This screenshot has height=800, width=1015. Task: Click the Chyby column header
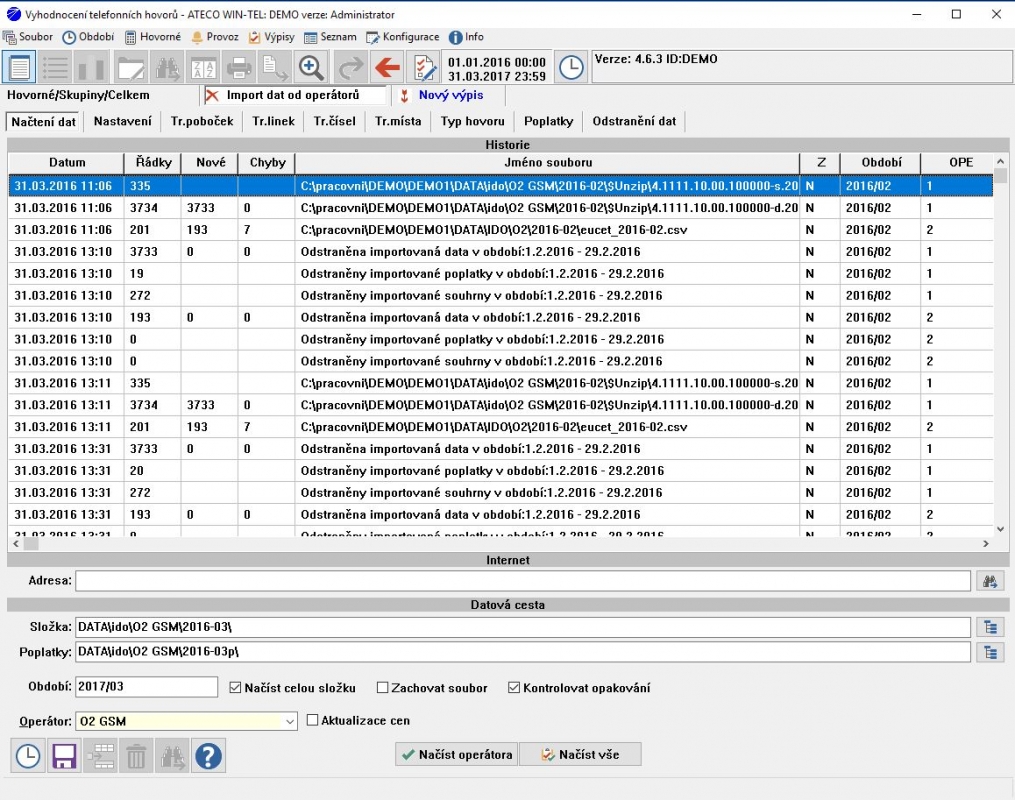point(267,162)
